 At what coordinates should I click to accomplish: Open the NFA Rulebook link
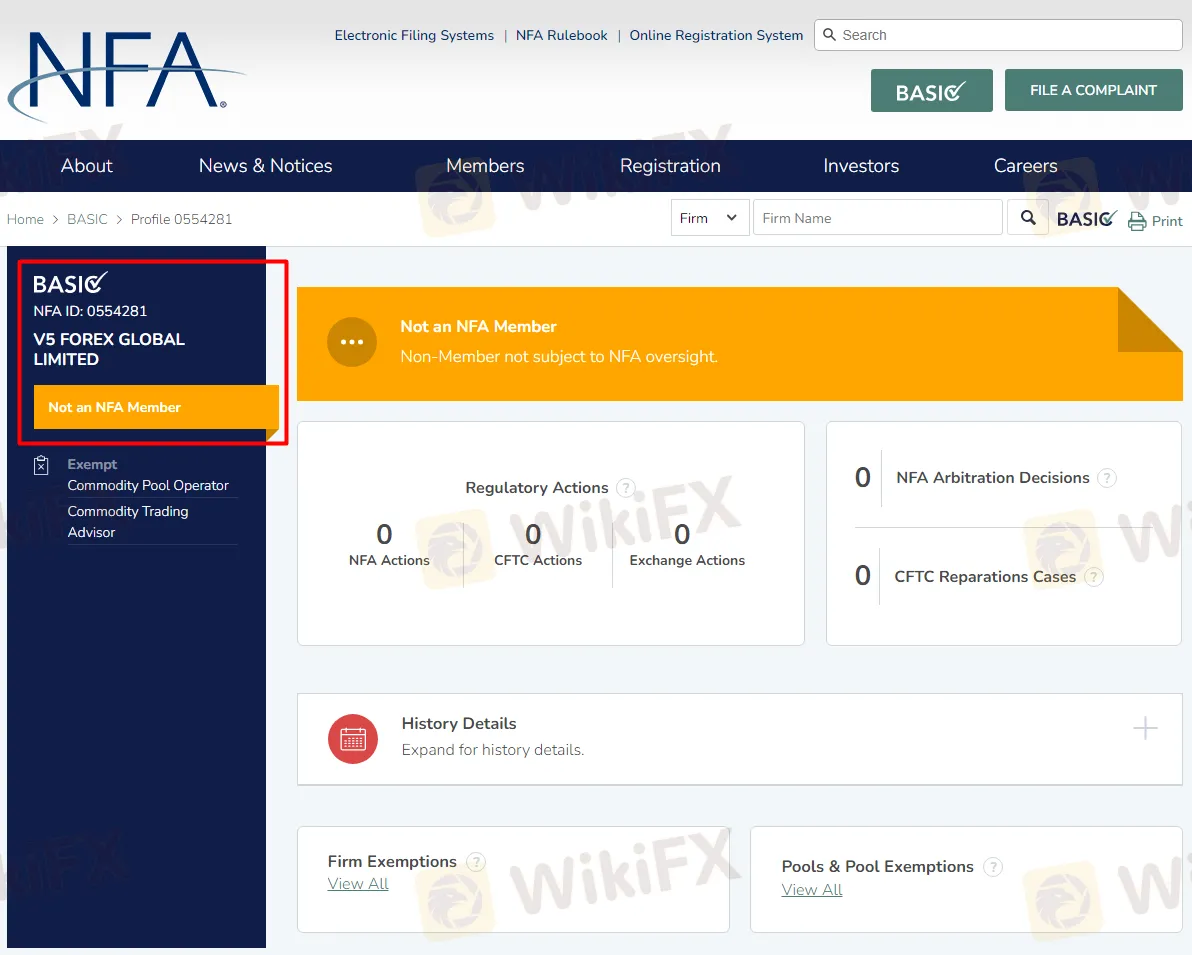click(561, 35)
